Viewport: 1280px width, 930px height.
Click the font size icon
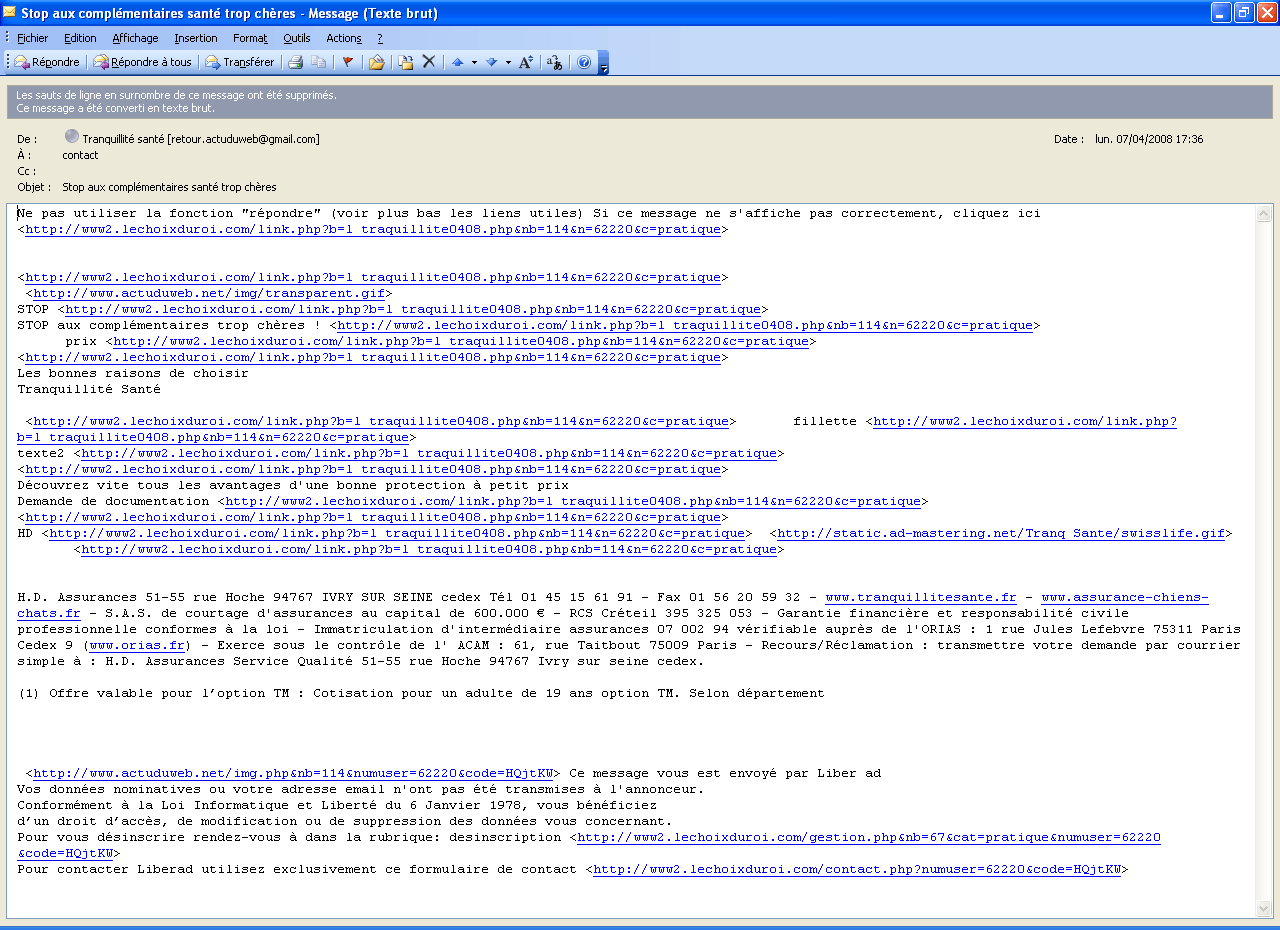(526, 62)
